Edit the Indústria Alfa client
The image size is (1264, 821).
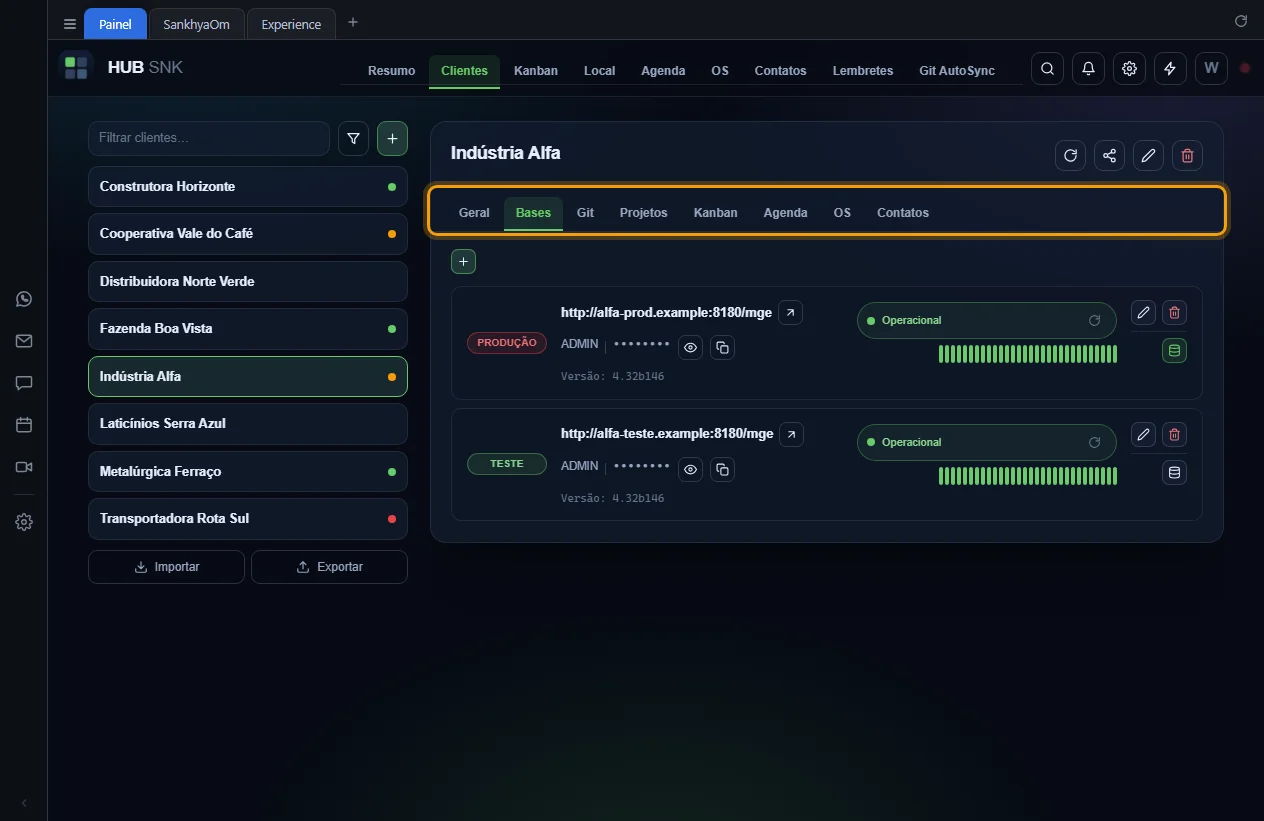(1148, 155)
